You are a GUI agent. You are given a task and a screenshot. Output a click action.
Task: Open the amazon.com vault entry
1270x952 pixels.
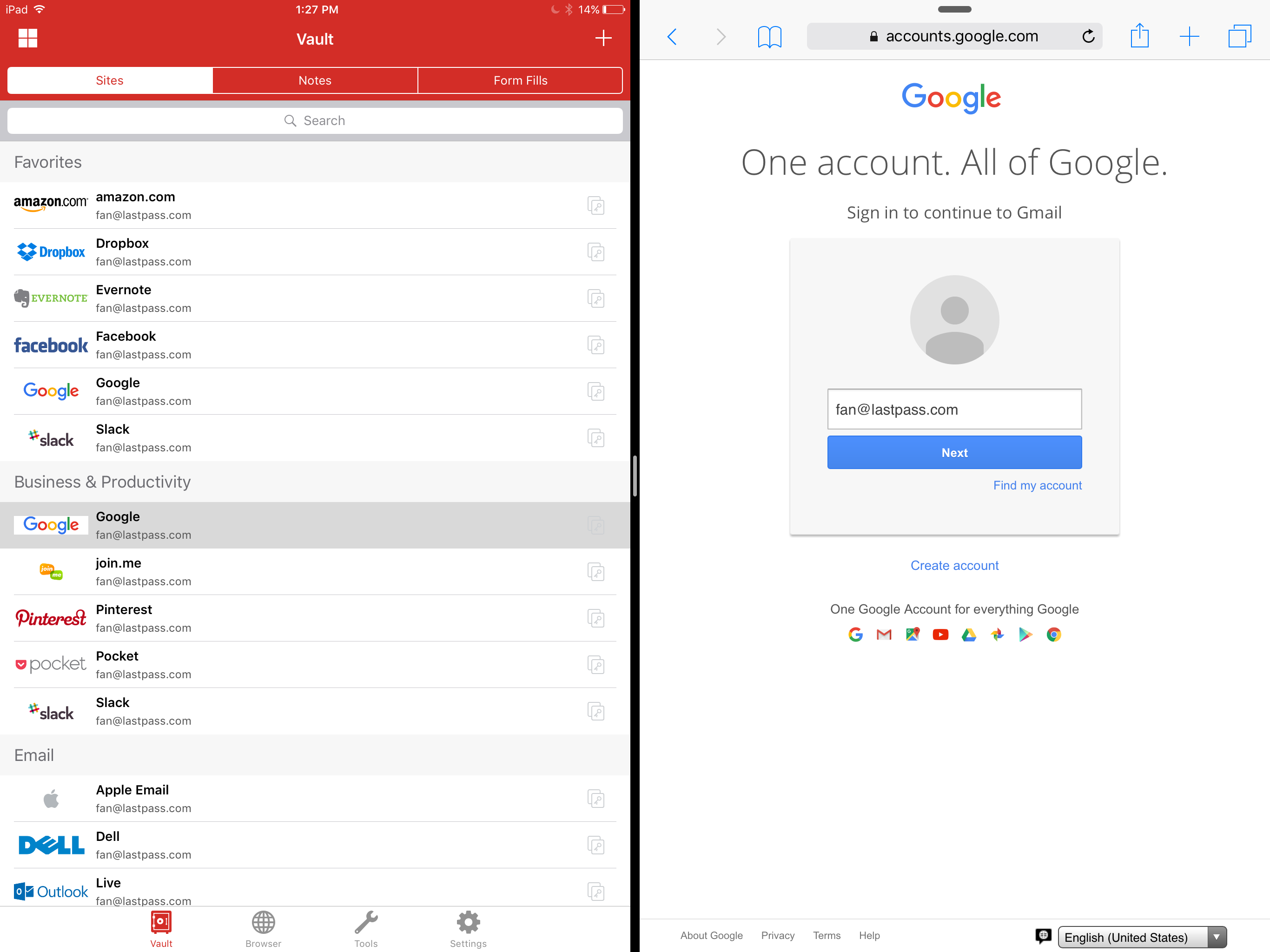click(x=315, y=205)
